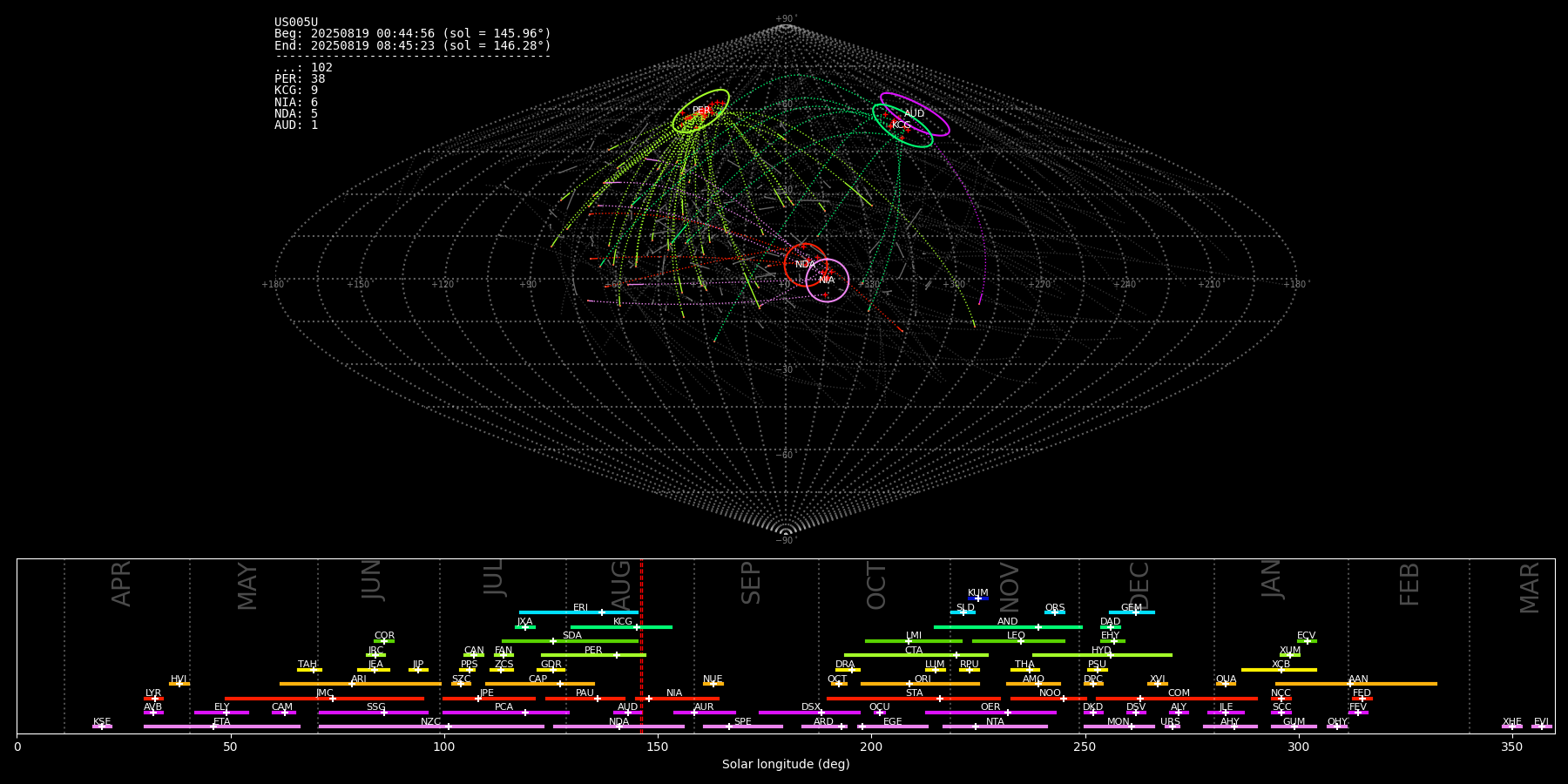
Task: Click the SDA shower bar in timeline
Action: click(x=571, y=641)
